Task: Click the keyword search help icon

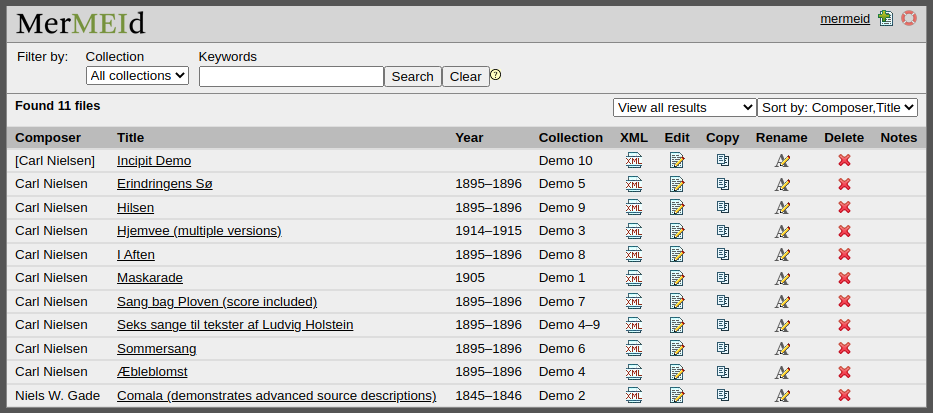Action: point(496,75)
